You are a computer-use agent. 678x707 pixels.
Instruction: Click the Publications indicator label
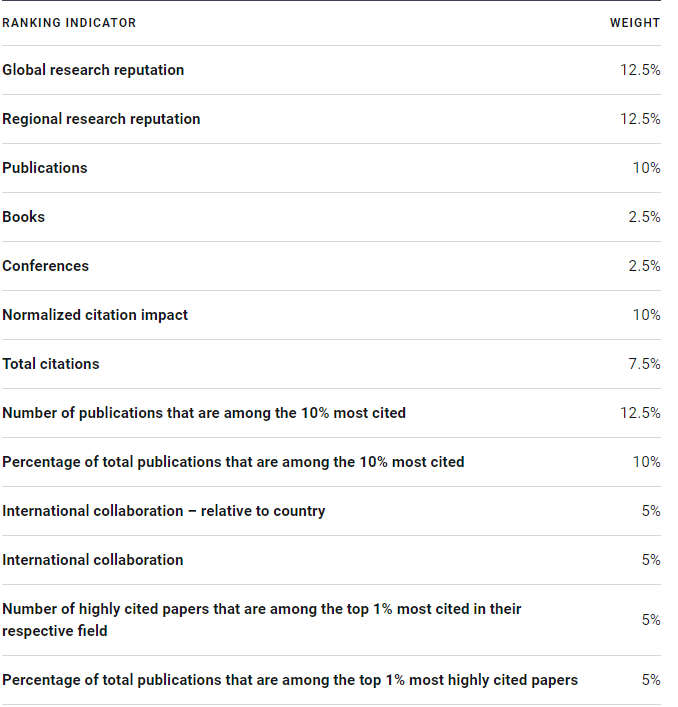point(45,168)
